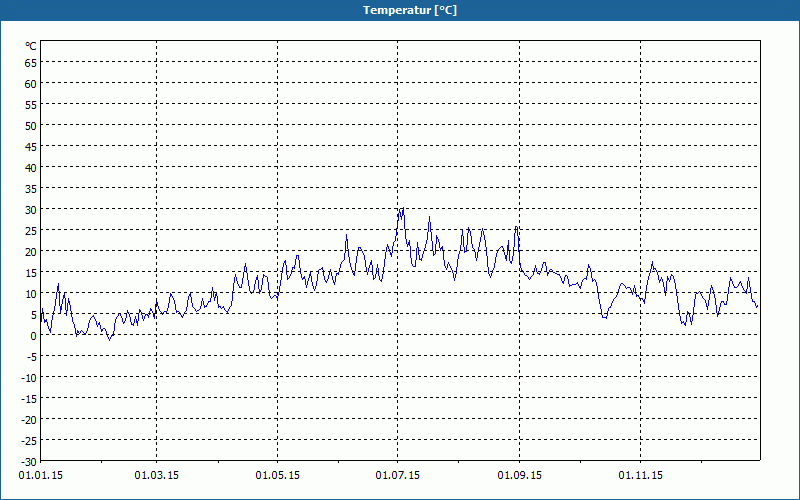Image resolution: width=800 pixels, height=500 pixels.
Task: Select the -15 degree axis label
Action: [x=29, y=399]
